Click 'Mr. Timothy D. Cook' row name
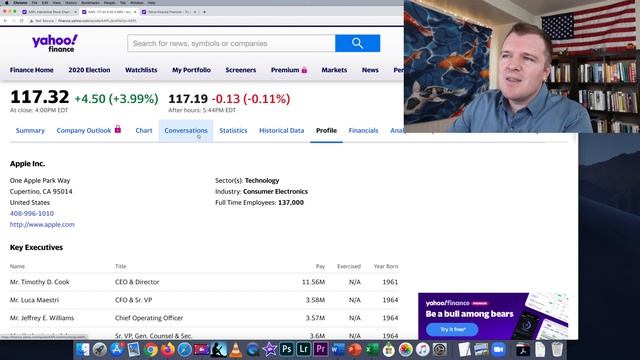640x360 pixels. click(40, 282)
